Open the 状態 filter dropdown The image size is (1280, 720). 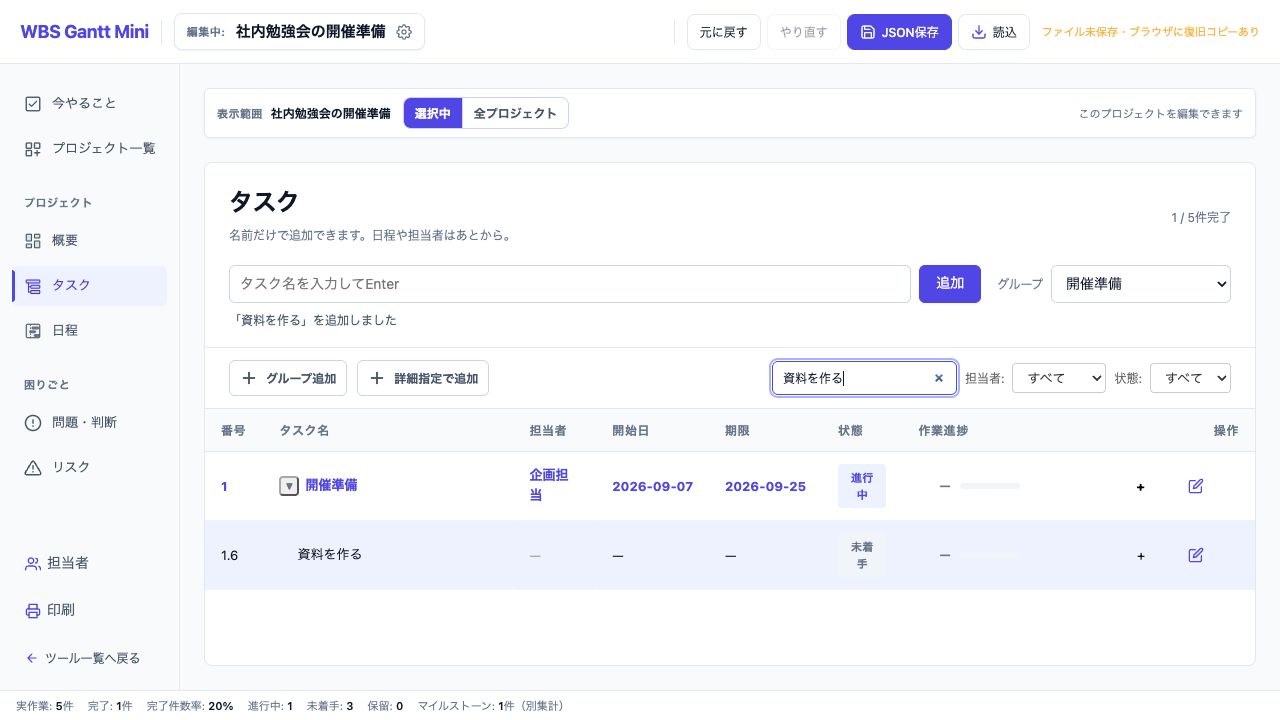[x=1190, y=378]
